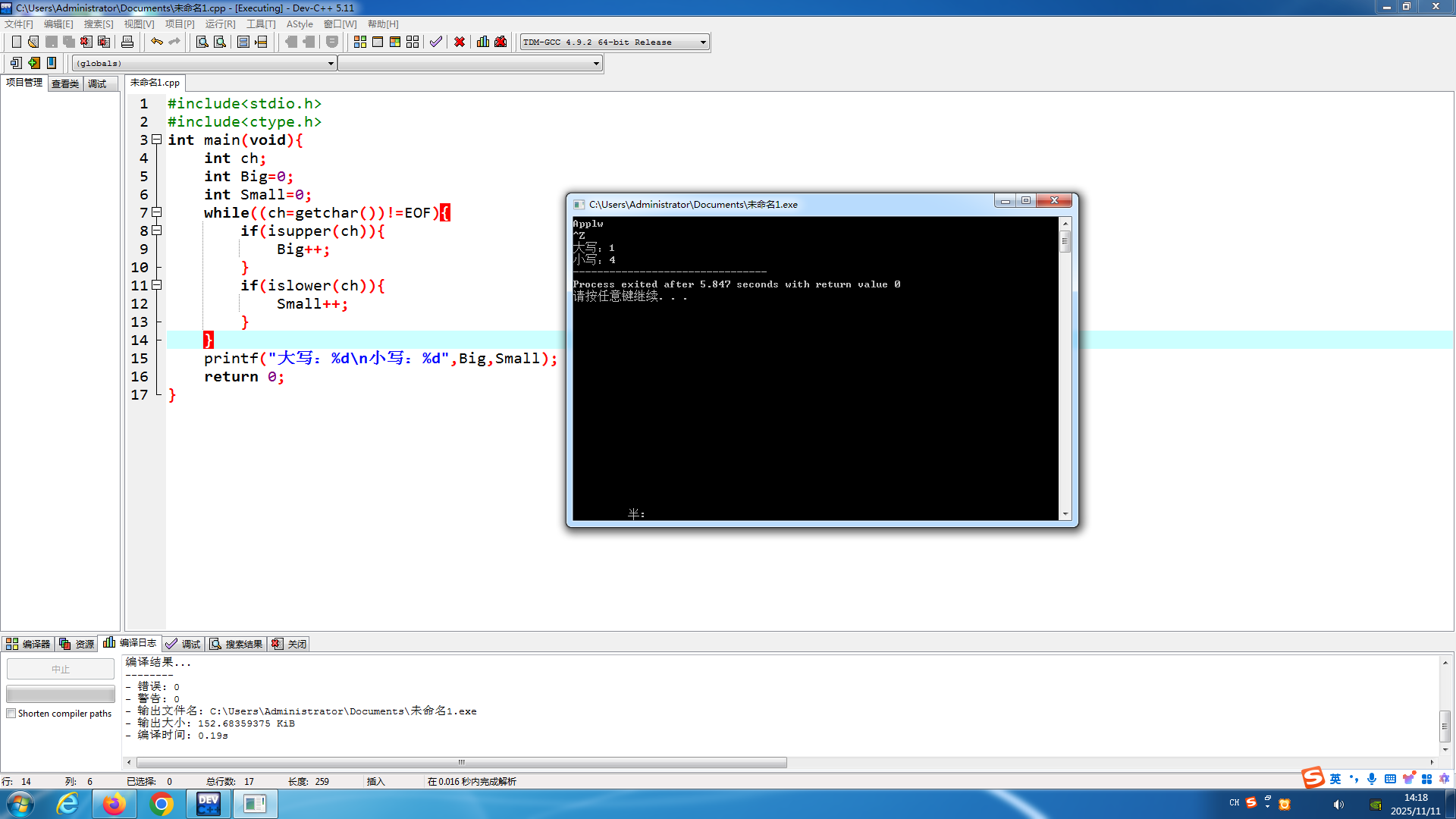Click the purple checkmark syntax check icon
This screenshot has width=1456, height=819.
(436, 42)
